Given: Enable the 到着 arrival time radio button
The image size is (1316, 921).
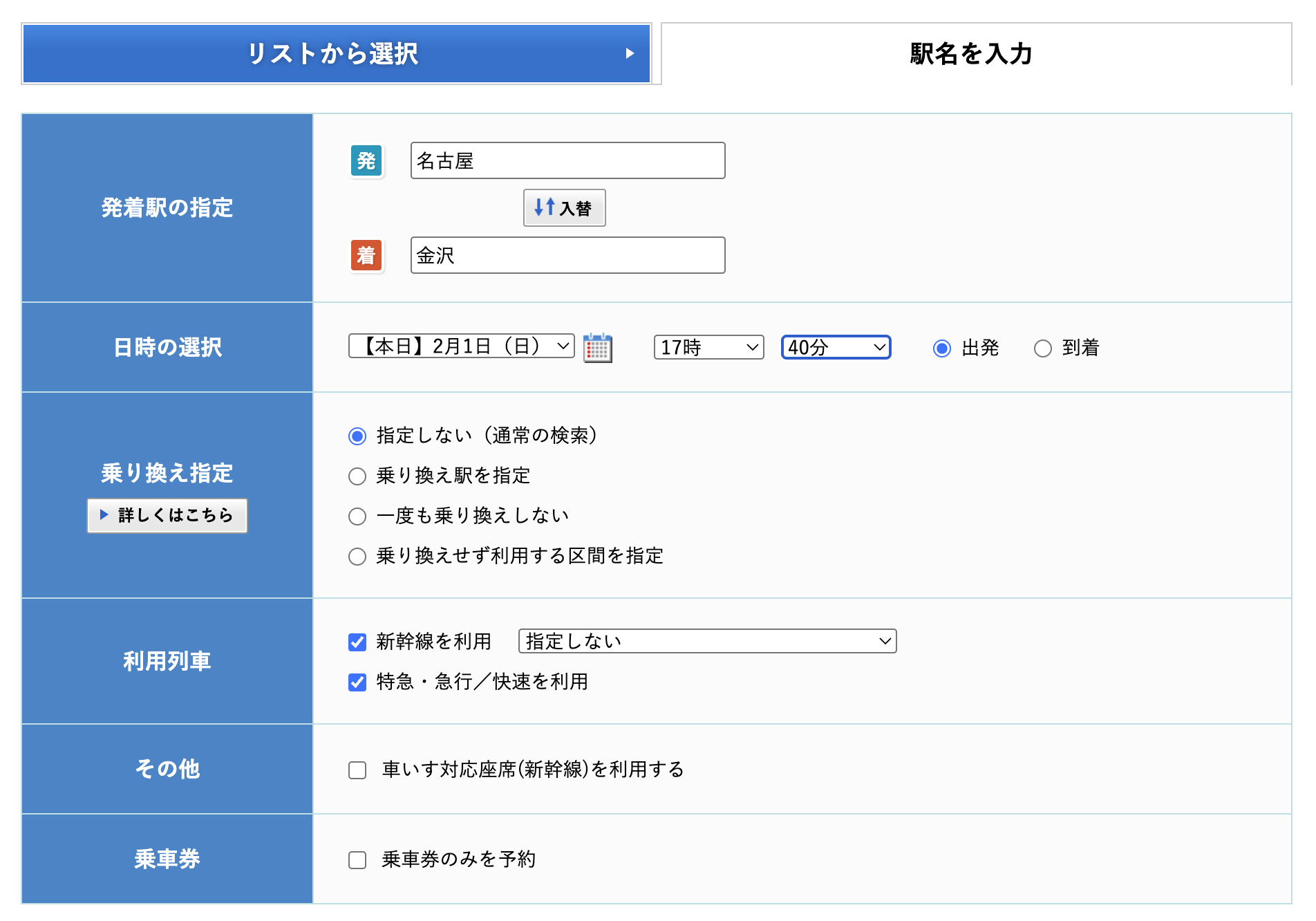Looking at the screenshot, I should (x=1042, y=348).
